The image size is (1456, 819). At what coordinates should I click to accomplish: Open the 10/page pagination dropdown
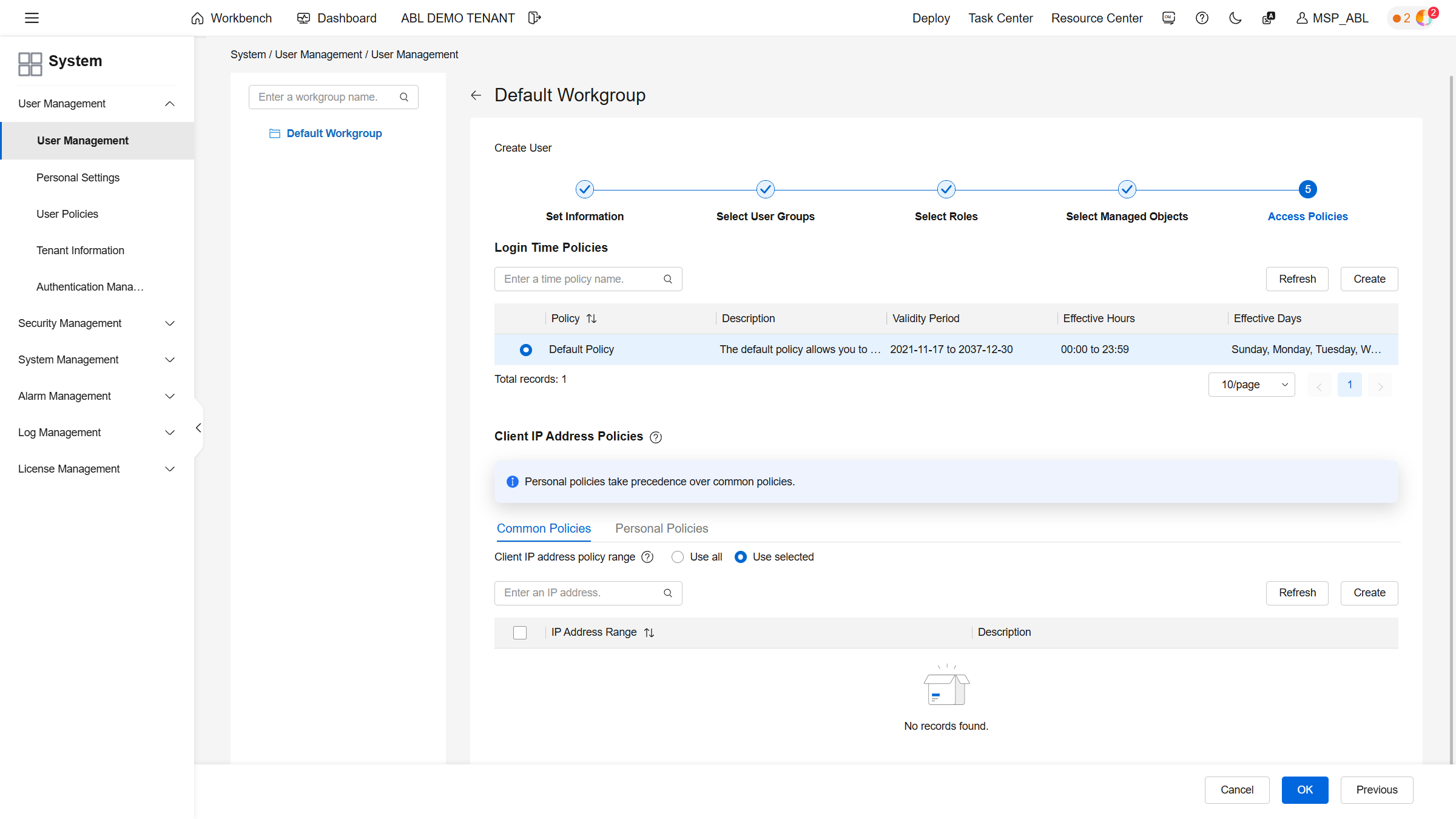[1252, 385]
